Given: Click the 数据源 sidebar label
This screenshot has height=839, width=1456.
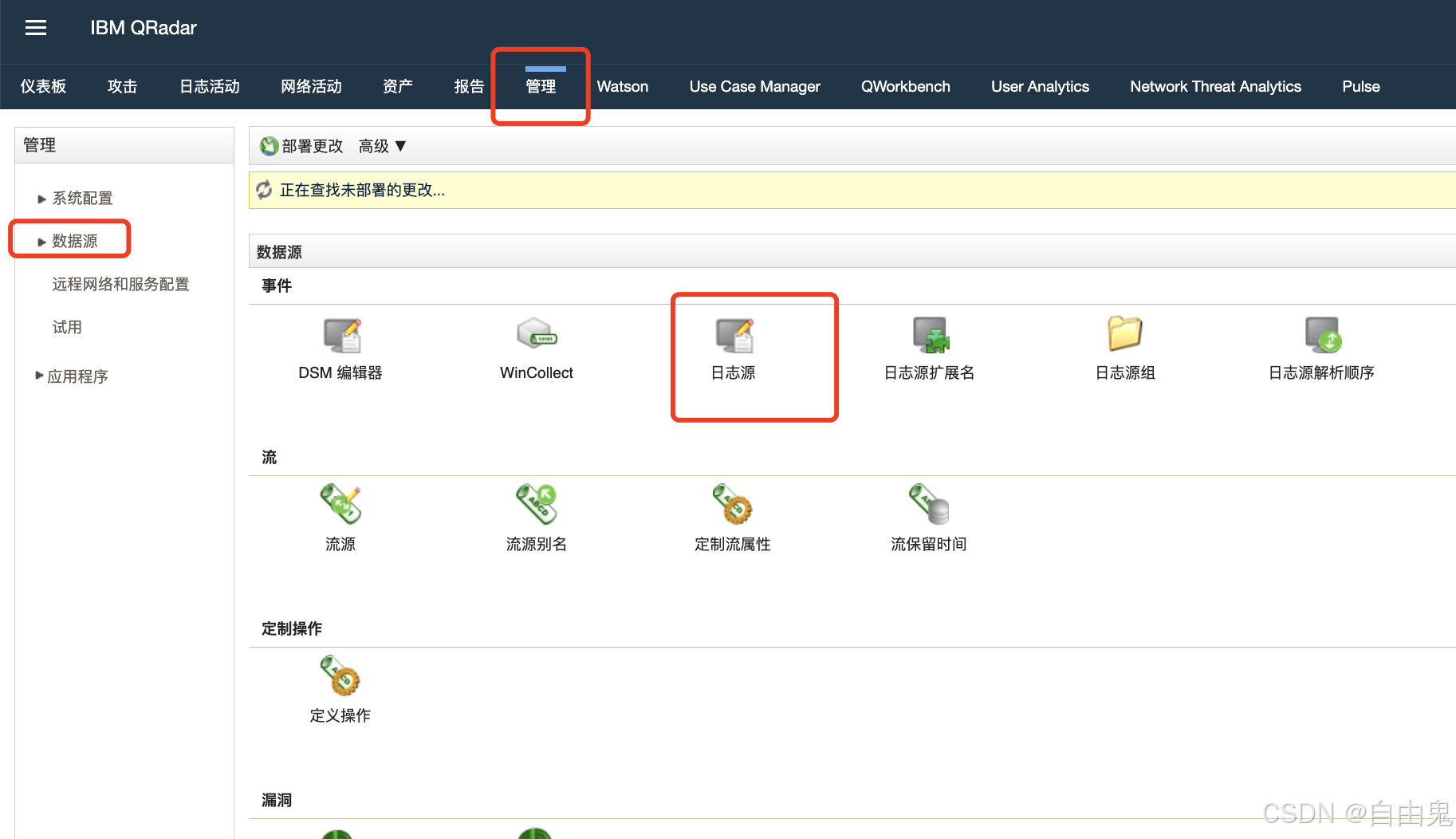Looking at the screenshot, I should 75,241.
